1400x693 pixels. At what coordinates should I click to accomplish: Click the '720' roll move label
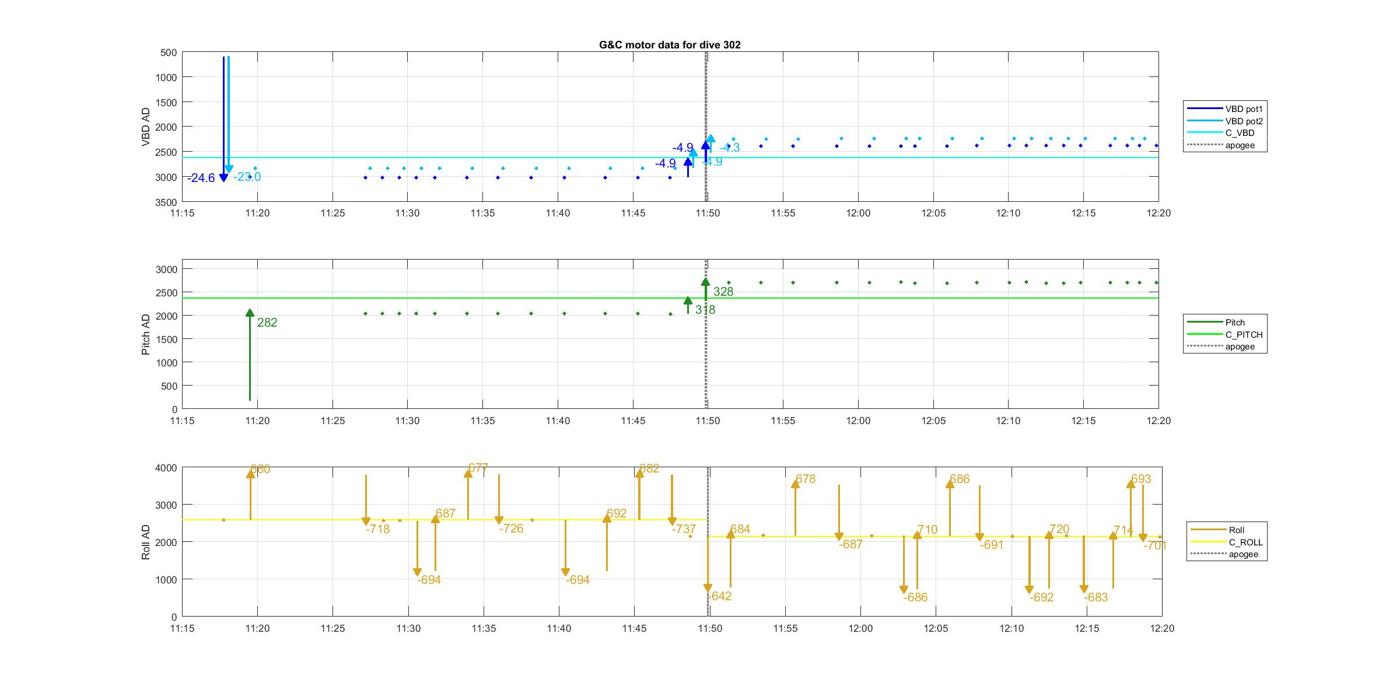(x=1059, y=530)
